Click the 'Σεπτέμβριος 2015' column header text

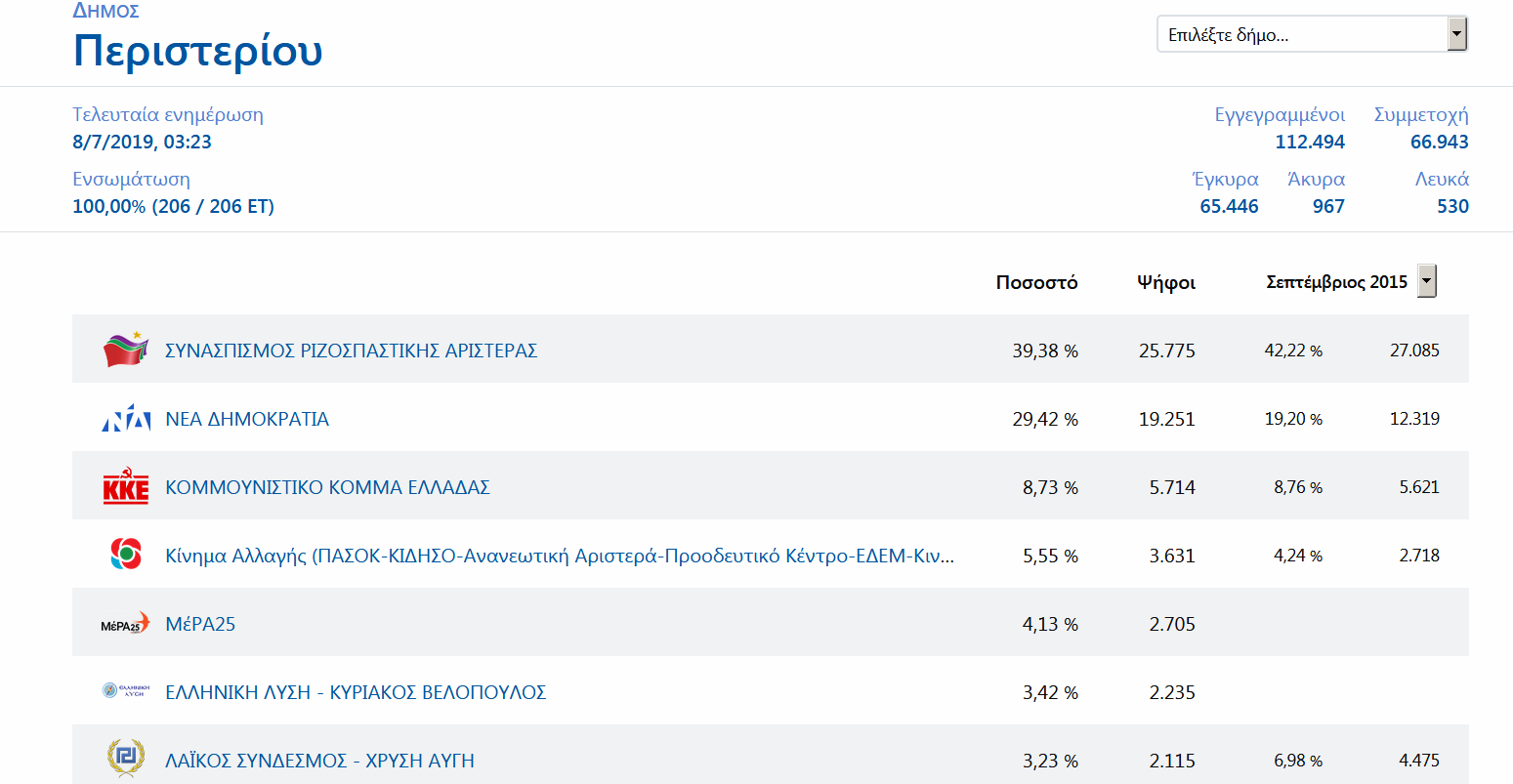pos(1337,282)
